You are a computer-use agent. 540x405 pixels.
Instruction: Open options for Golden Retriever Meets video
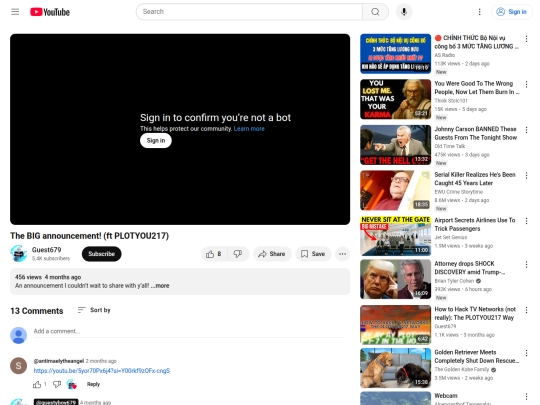click(526, 353)
